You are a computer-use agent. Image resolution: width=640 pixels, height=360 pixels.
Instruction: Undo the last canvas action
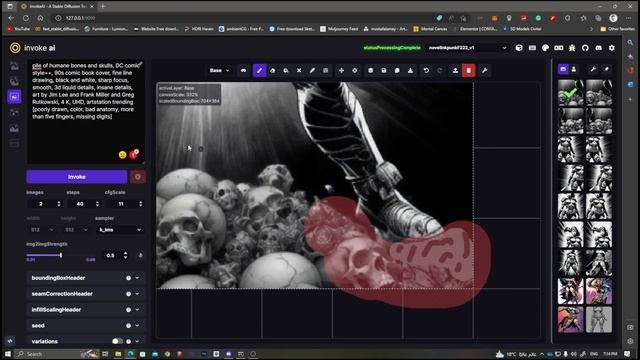coord(426,71)
